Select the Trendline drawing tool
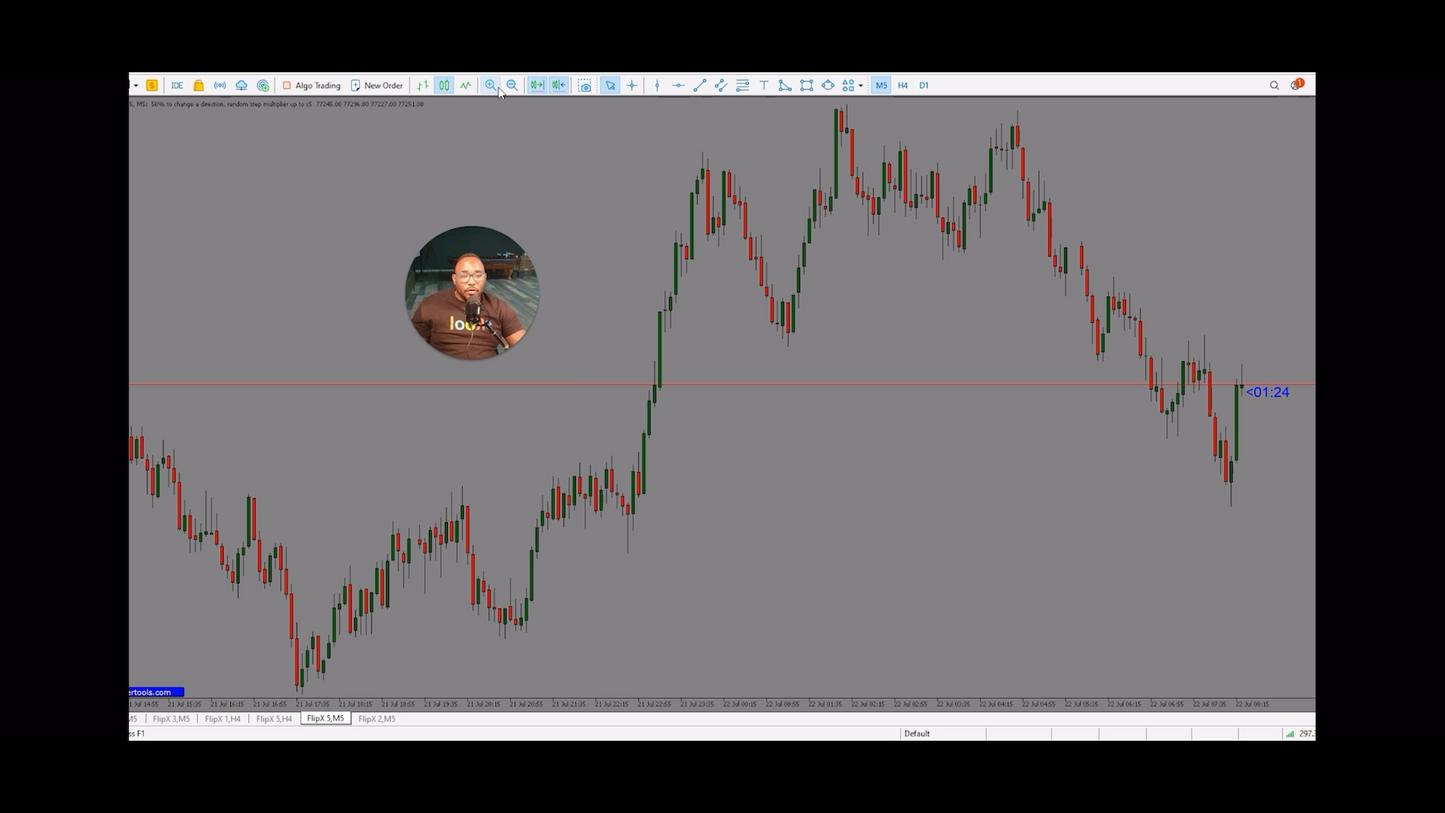Image resolution: width=1445 pixels, height=813 pixels. click(700, 85)
